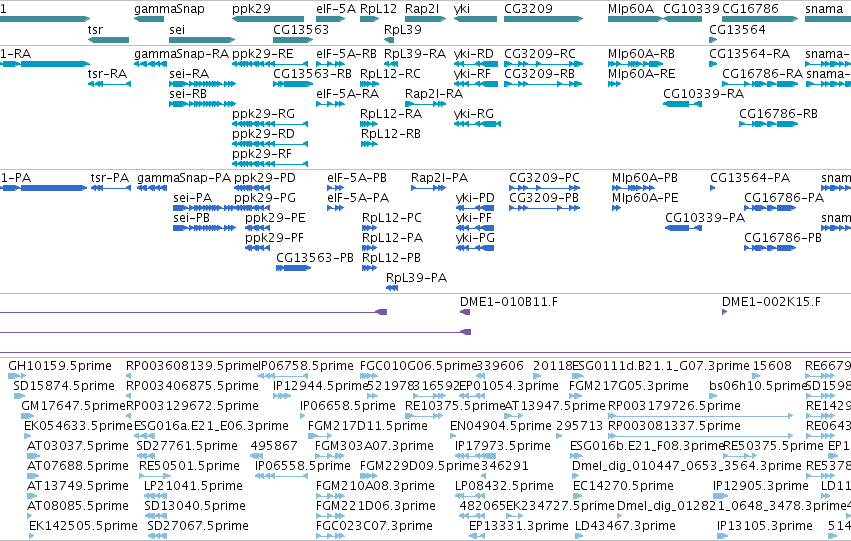Image resolution: width=851 pixels, height=541 pixels.
Task: Select the 'tsr' gene label
Action: coord(95,29)
